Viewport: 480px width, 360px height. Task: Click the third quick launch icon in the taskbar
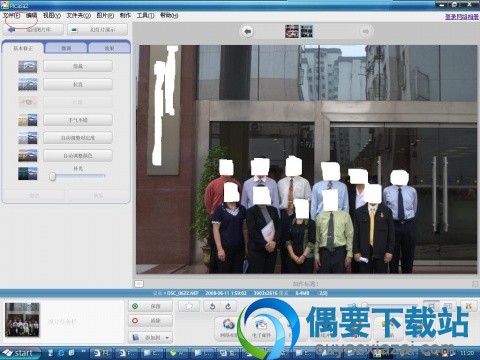coord(72,353)
